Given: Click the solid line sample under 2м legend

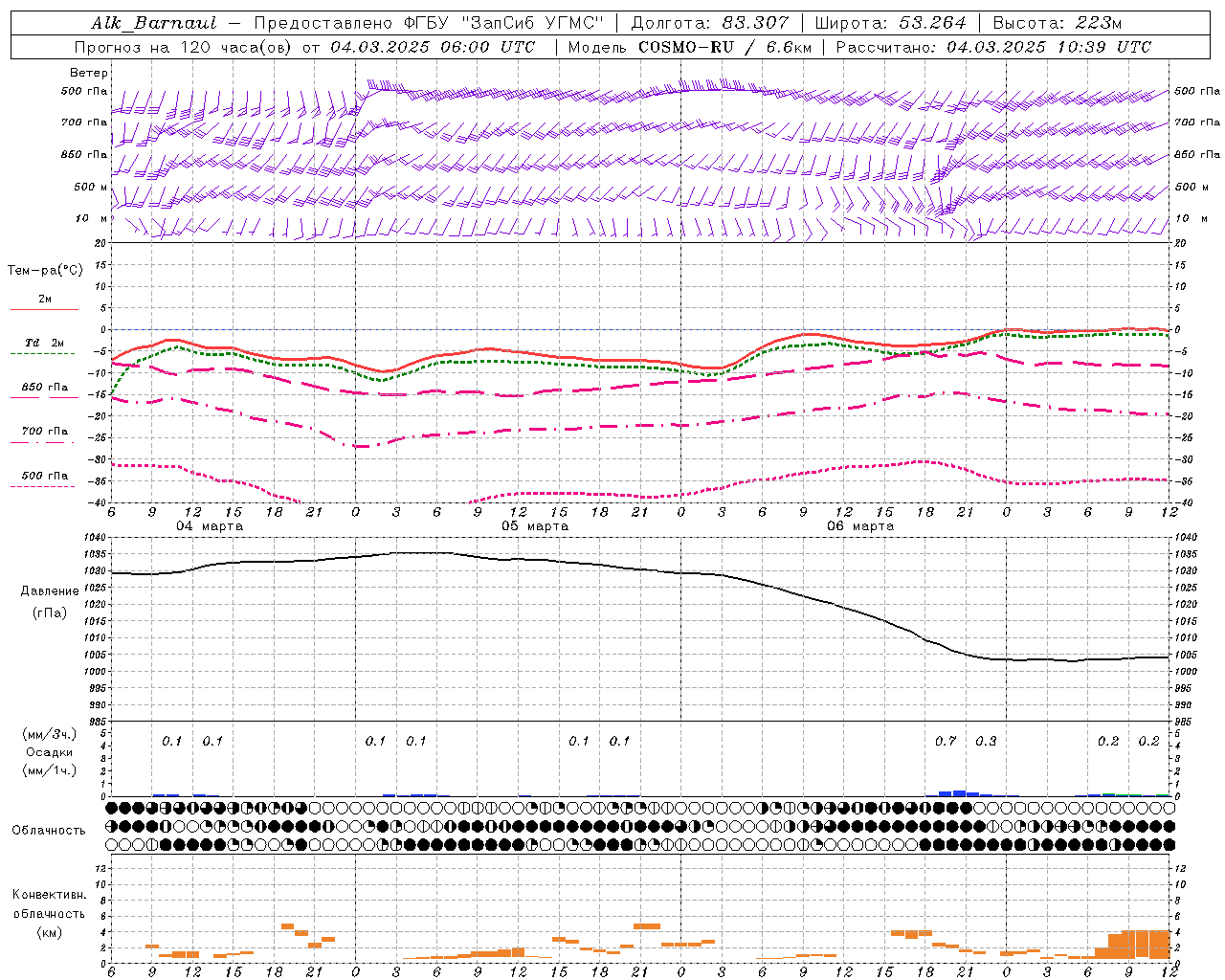Looking at the screenshot, I should point(44,310).
